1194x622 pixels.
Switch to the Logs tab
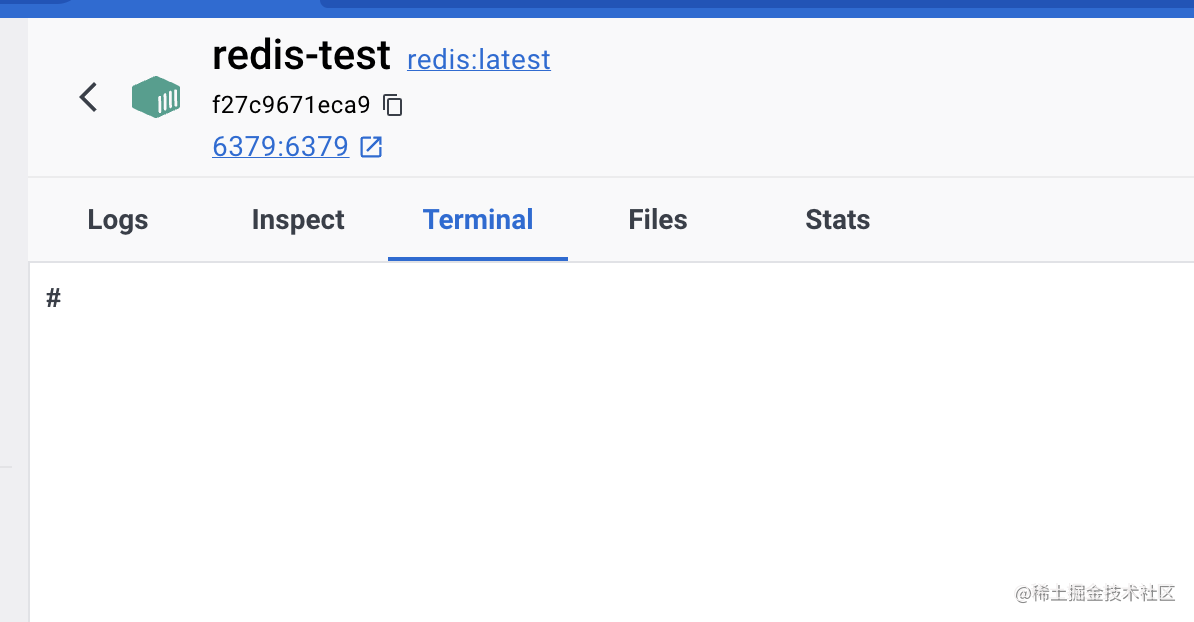coord(118,220)
